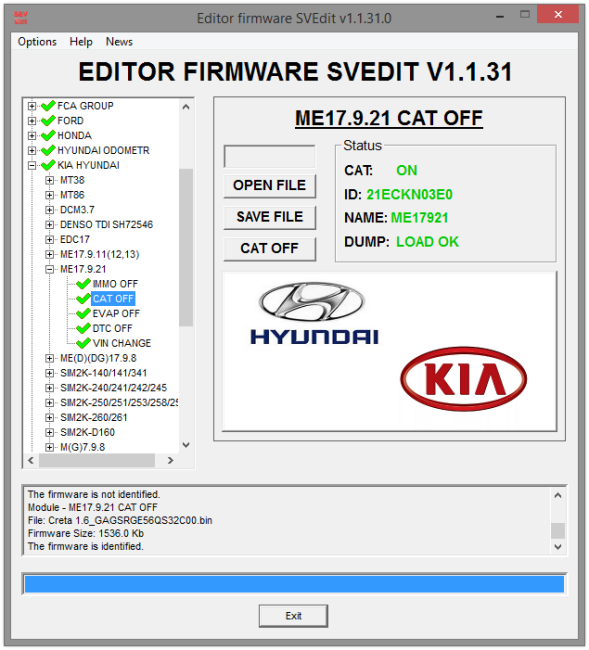
Task: Click the green checkmark next to VIN CHANGE
Action: pos(83,343)
